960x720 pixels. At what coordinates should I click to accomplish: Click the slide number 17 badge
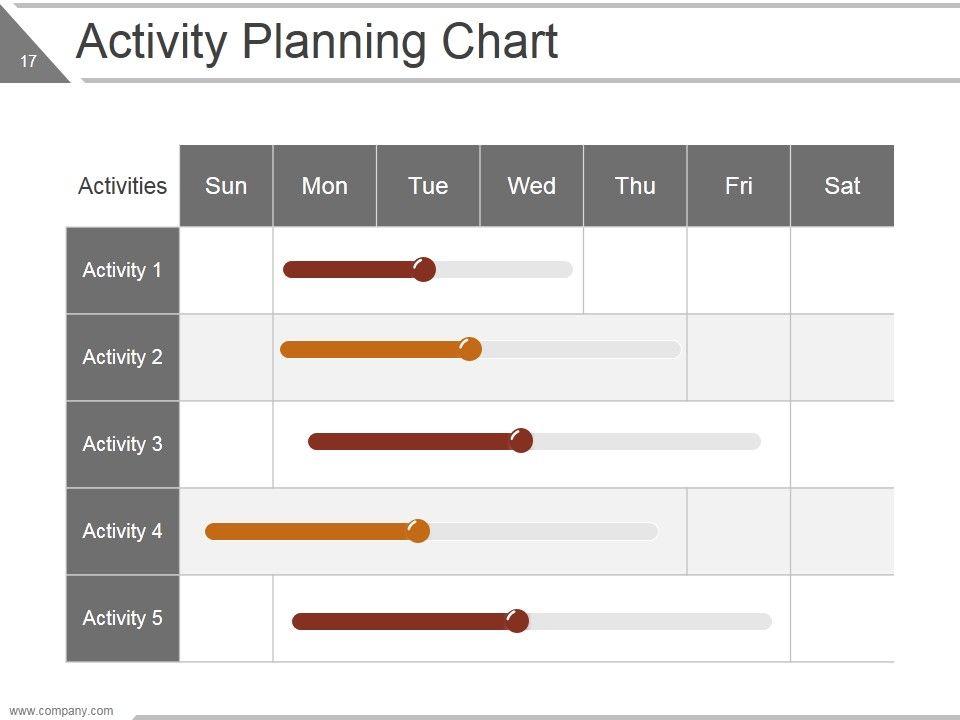28,62
